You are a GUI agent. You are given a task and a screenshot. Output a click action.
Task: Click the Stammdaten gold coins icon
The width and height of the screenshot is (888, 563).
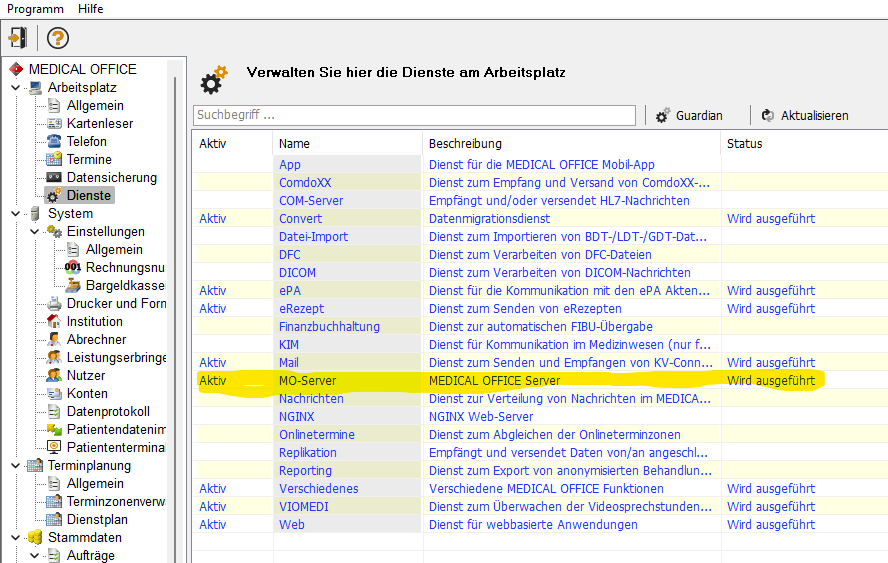click(35, 538)
